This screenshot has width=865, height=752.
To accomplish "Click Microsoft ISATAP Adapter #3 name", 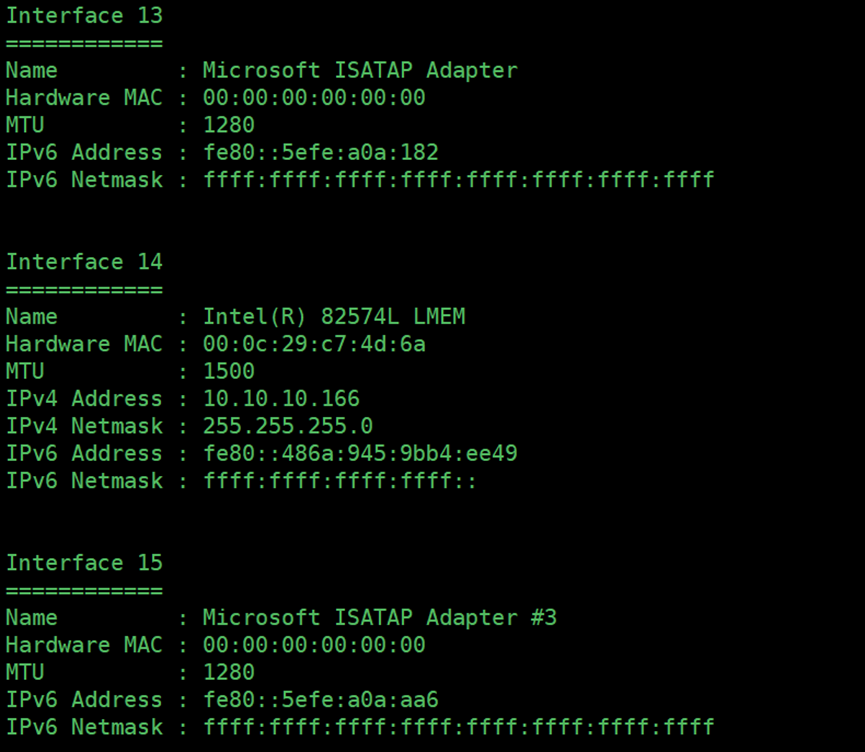I will click(380, 617).
